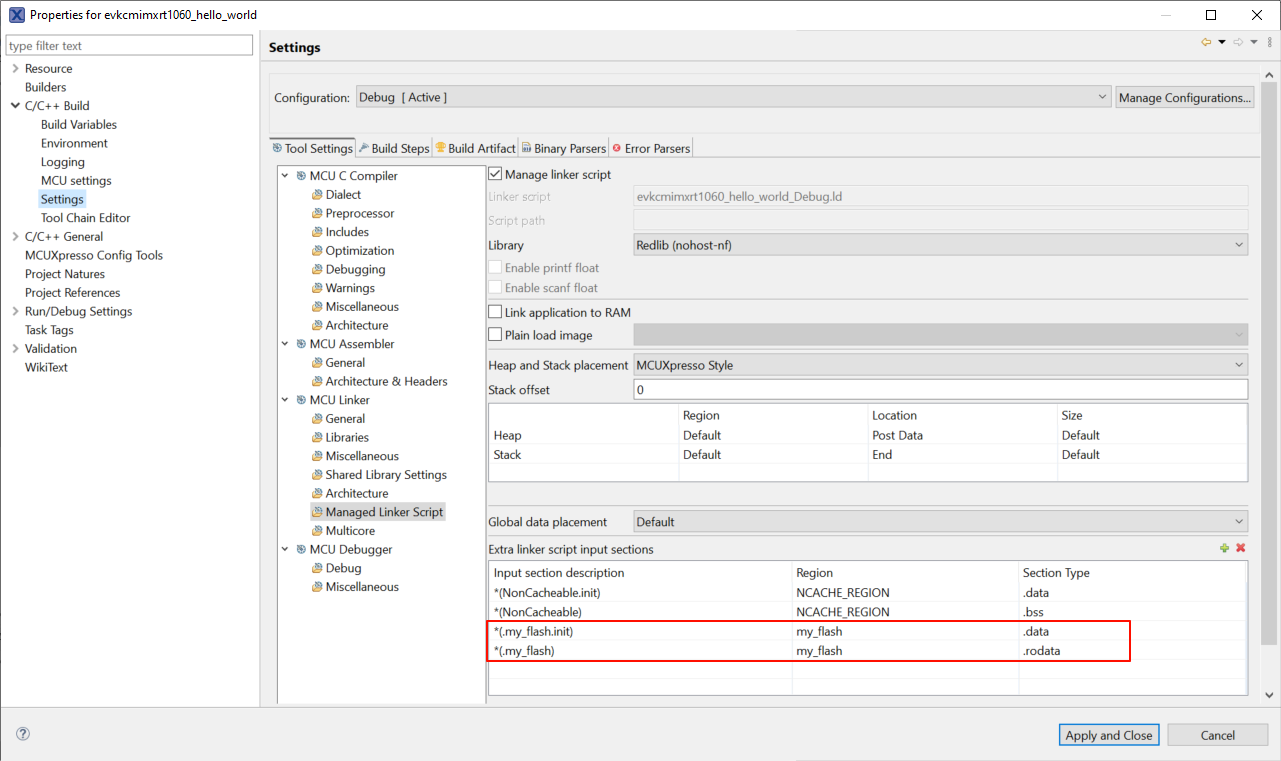
Task: Click the Stack offset input field
Action: coord(940,389)
